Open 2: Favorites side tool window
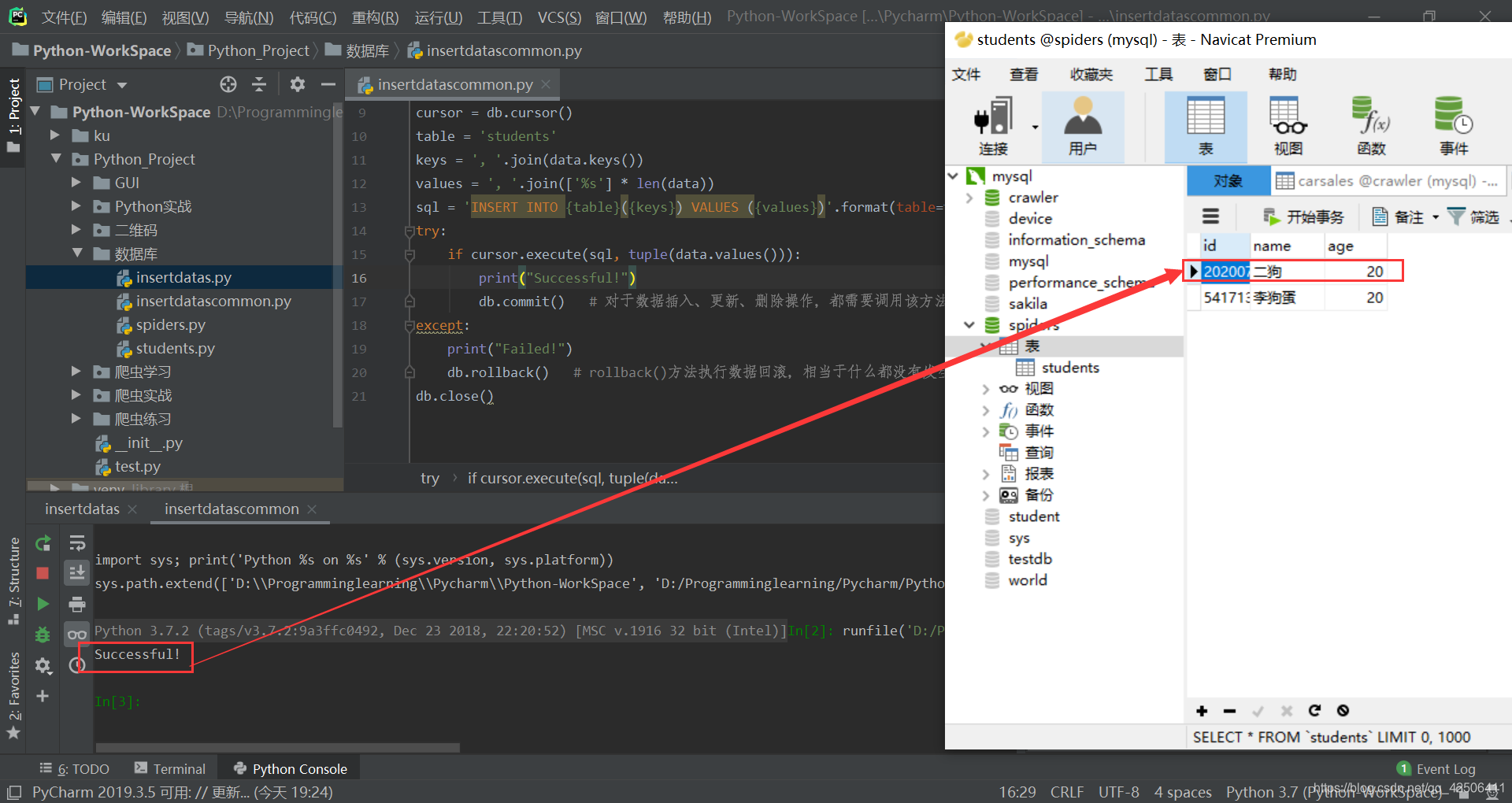Screen dimensions: 1512x803 click(x=14, y=694)
